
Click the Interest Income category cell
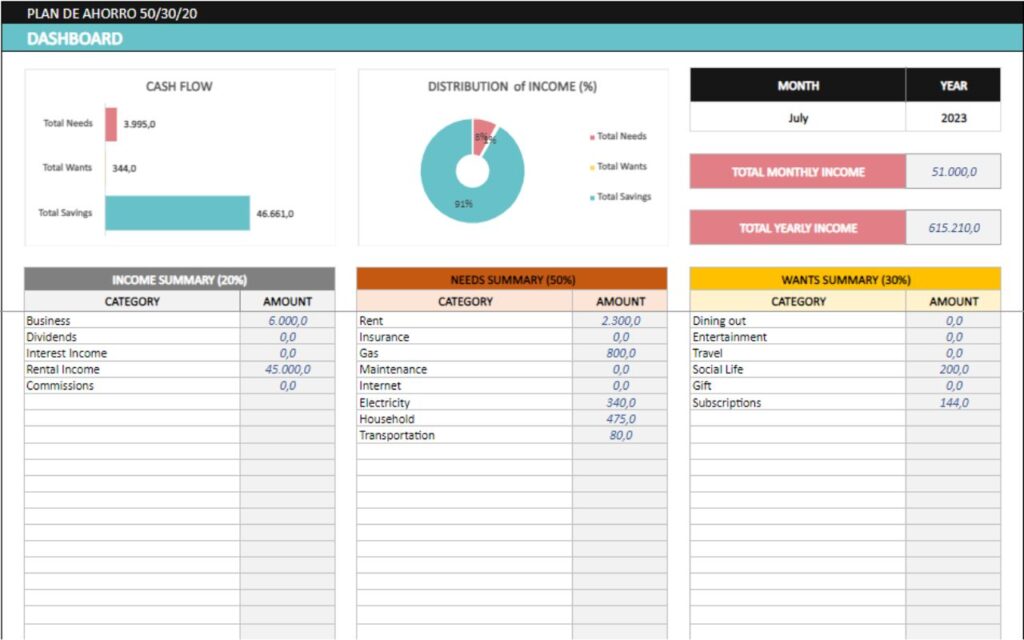click(132, 353)
